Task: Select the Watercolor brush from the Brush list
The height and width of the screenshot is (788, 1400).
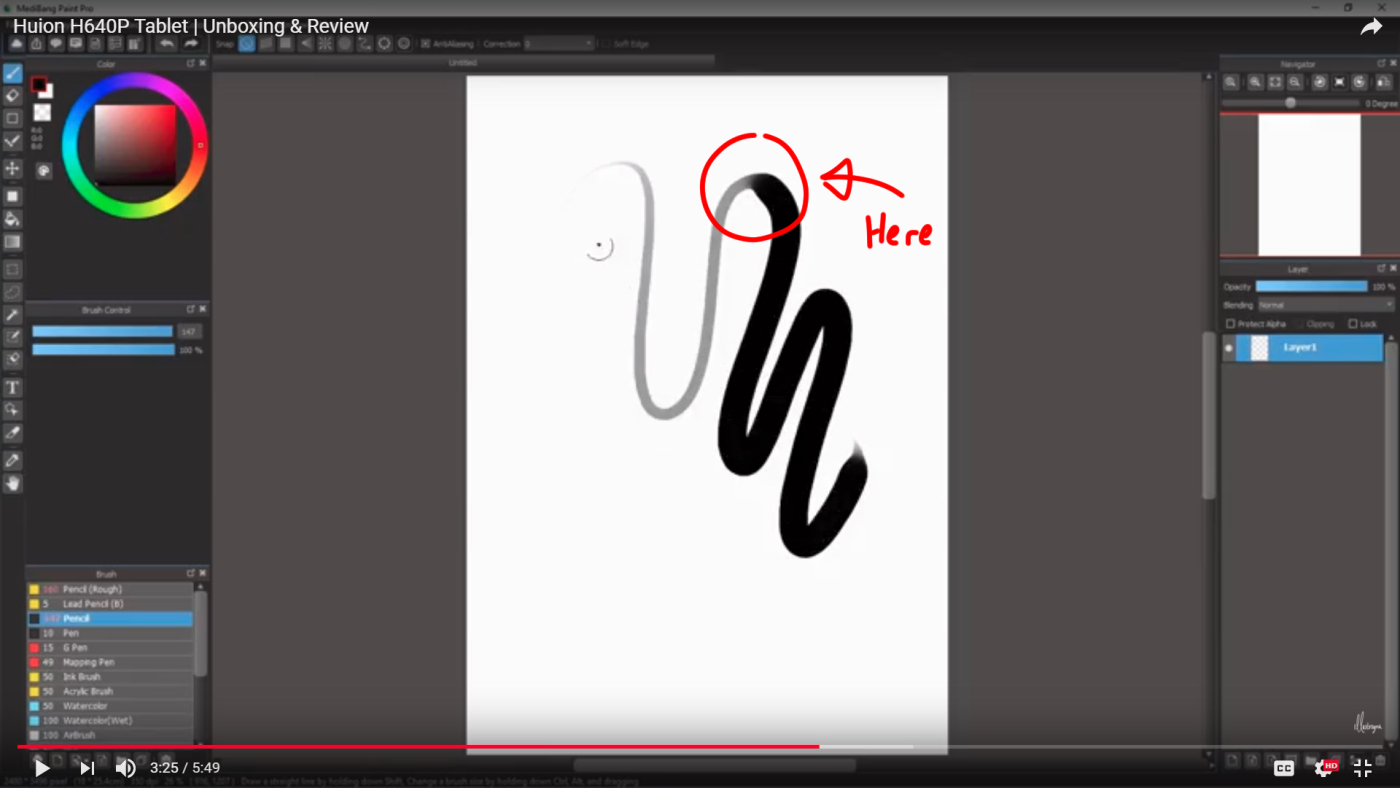Action: 85,706
